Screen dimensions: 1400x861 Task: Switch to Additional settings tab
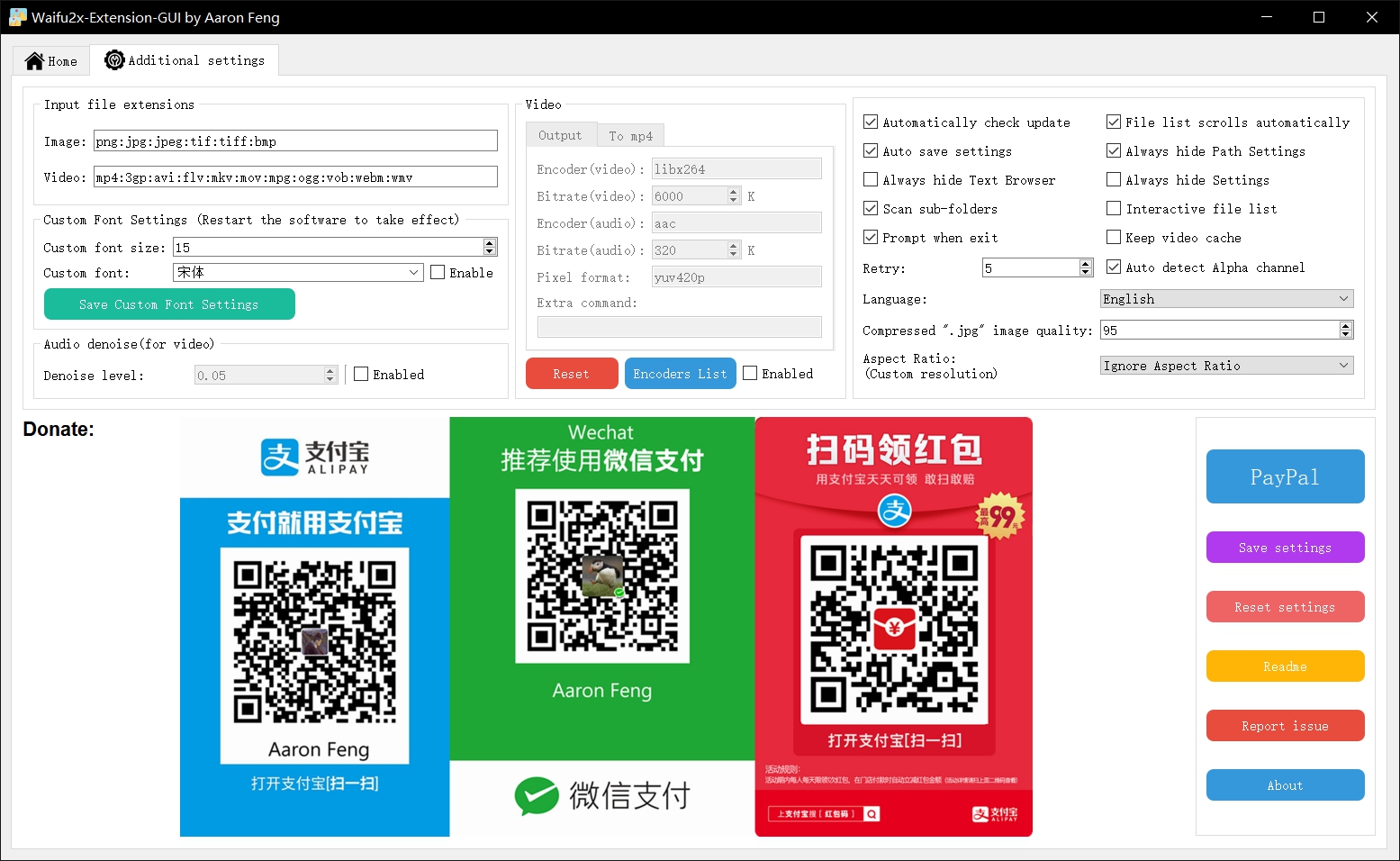pyautogui.click(x=185, y=60)
